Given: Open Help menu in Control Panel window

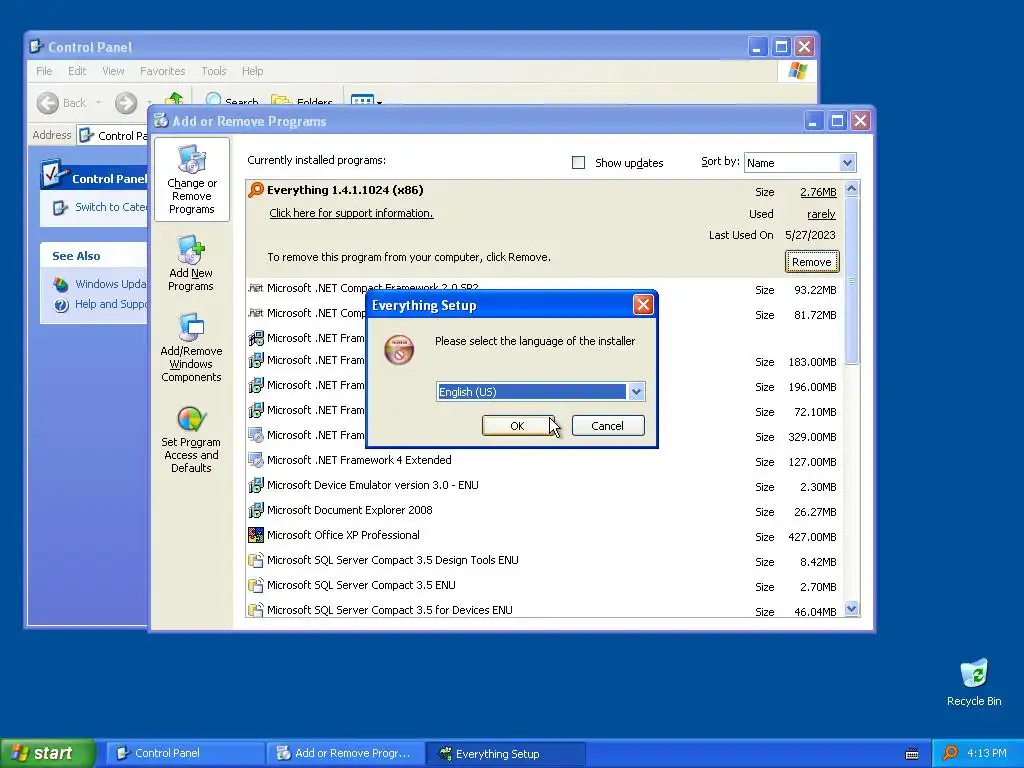Looking at the screenshot, I should pyautogui.click(x=252, y=71).
